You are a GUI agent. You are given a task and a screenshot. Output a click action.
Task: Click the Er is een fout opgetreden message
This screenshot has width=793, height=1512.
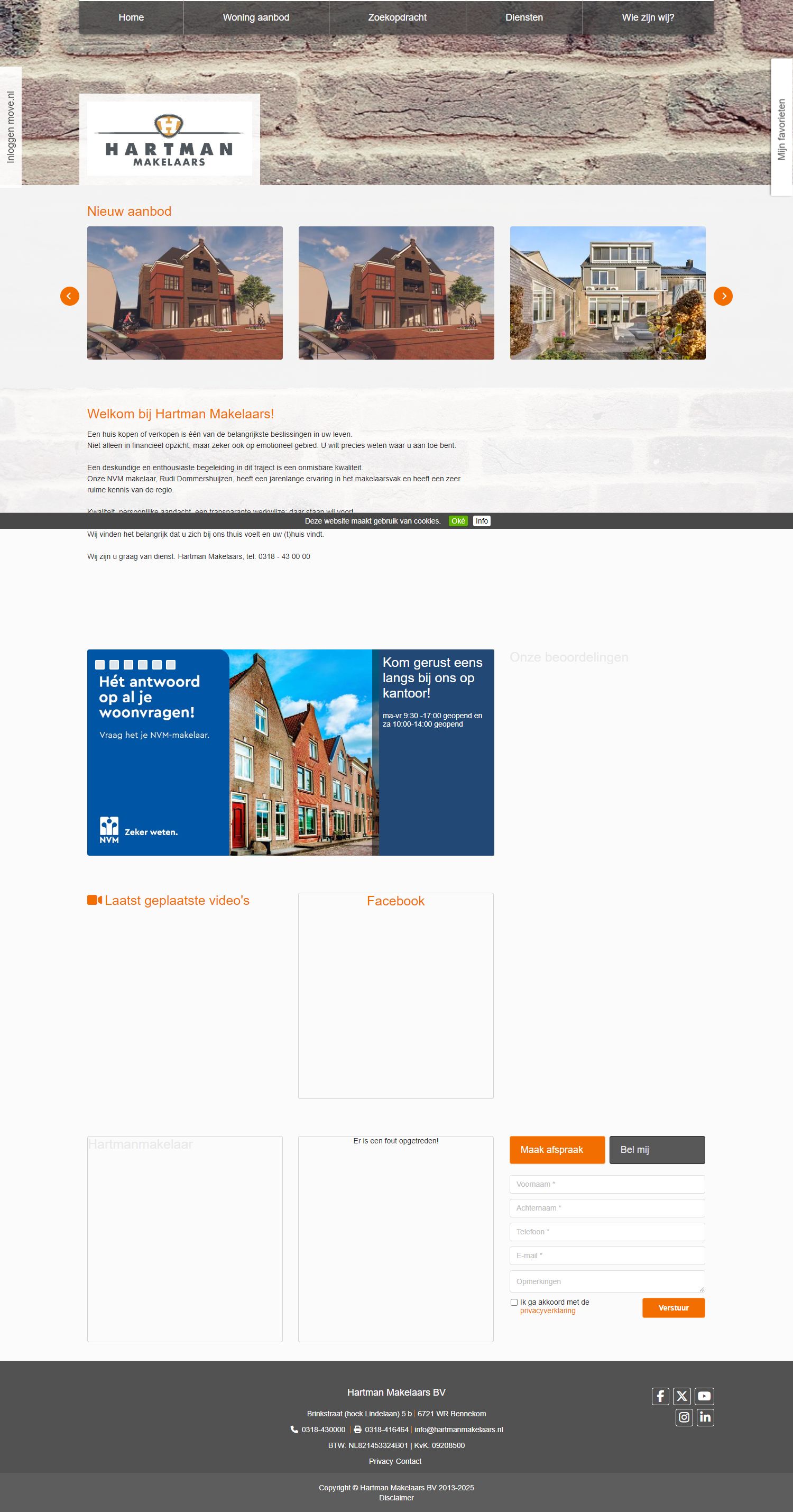click(396, 1141)
